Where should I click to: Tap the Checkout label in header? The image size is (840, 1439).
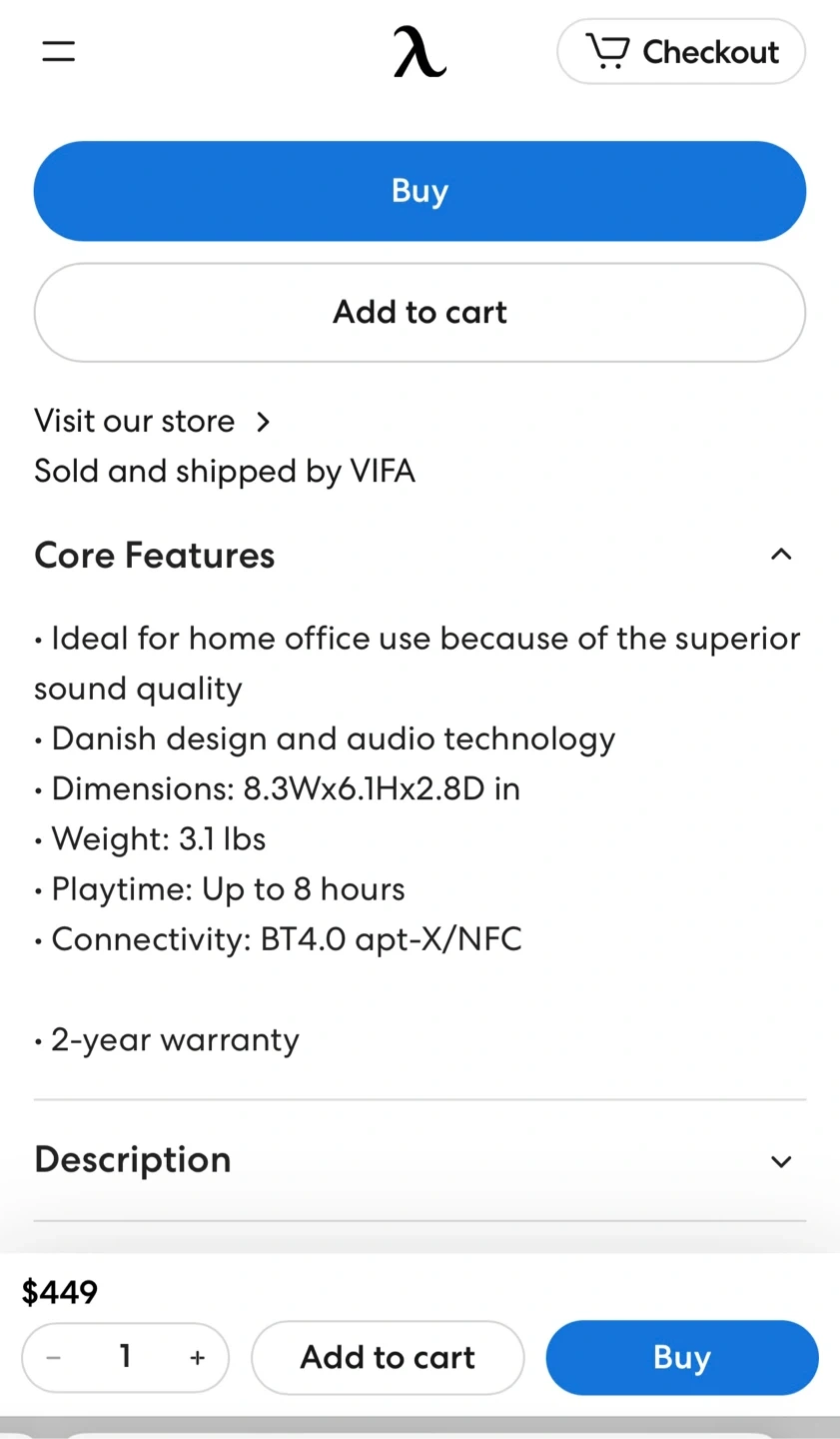[x=710, y=52]
